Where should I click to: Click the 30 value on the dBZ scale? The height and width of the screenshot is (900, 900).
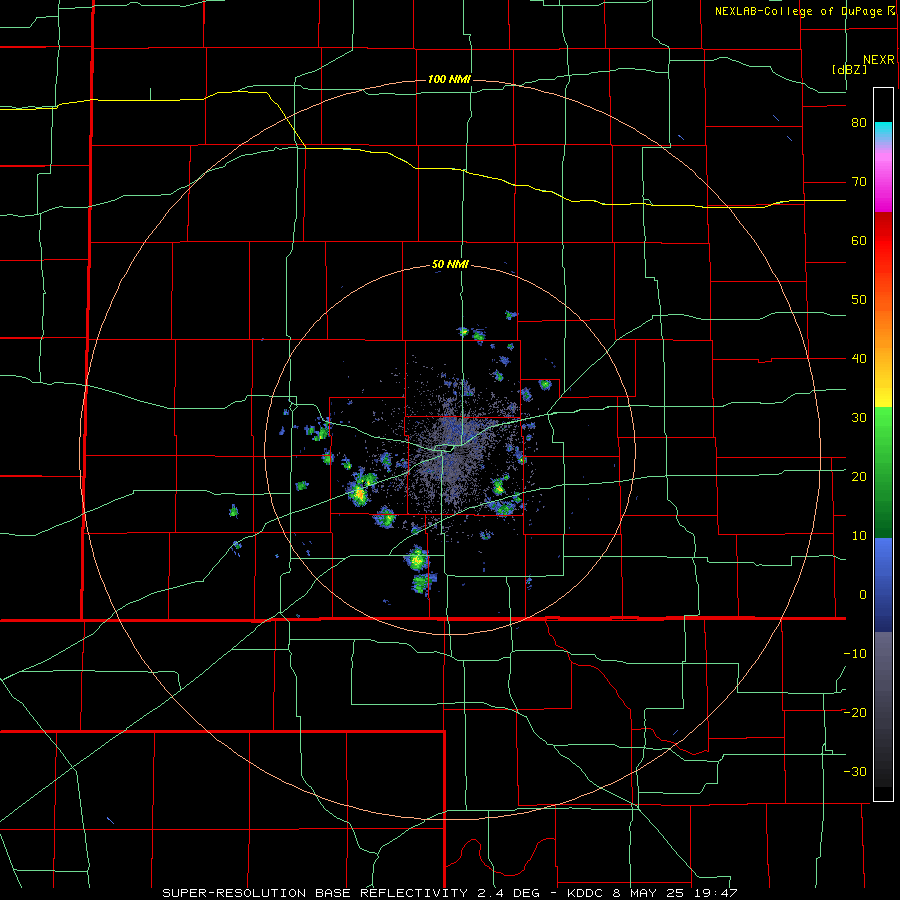[x=859, y=417]
